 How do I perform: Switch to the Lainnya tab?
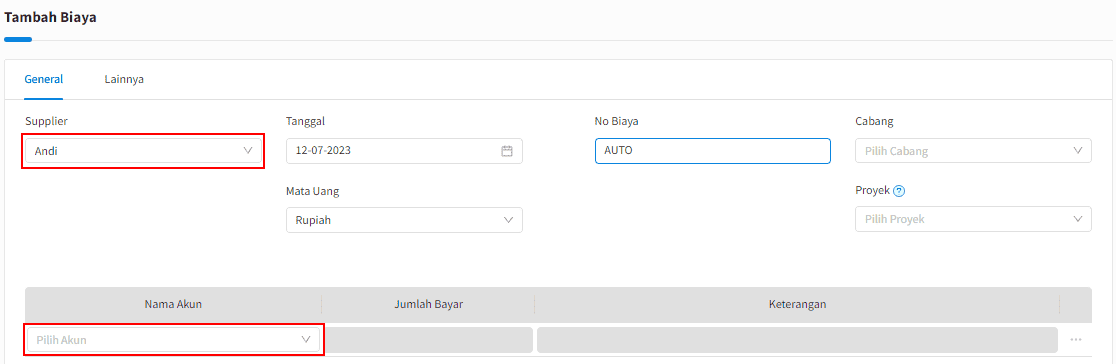tap(125, 79)
